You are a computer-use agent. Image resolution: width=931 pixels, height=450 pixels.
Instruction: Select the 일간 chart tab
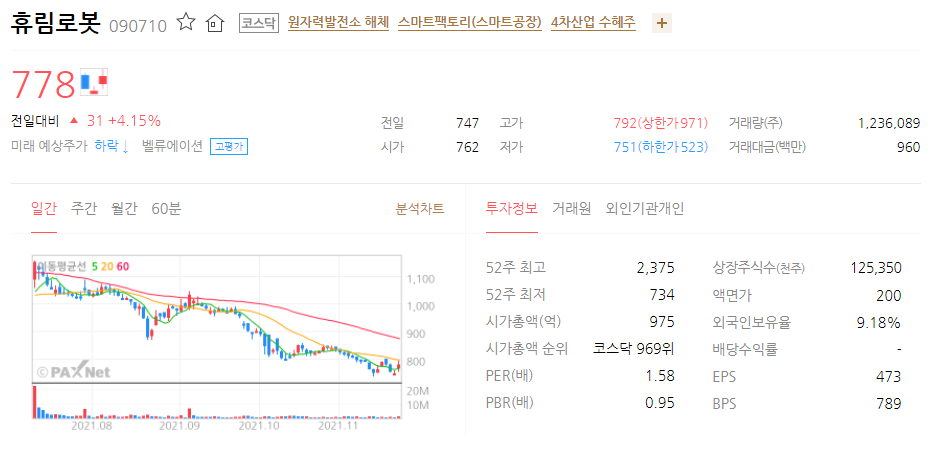coord(43,208)
